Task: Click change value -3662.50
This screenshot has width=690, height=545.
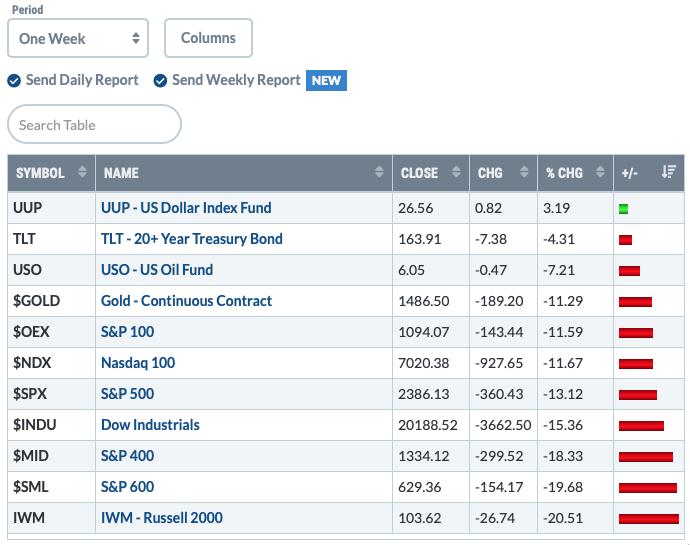Action: pos(503,425)
